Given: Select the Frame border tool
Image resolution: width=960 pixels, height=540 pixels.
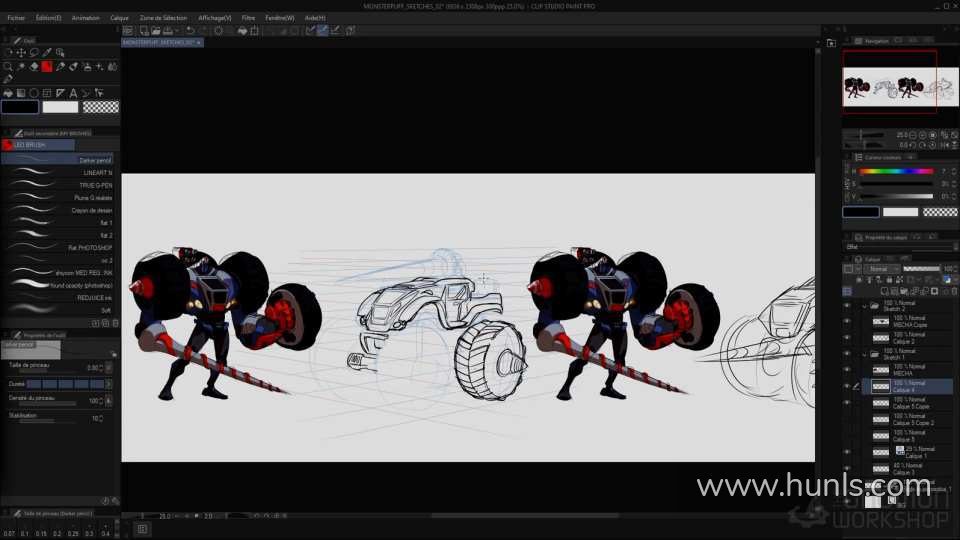Looking at the screenshot, I should [47, 93].
